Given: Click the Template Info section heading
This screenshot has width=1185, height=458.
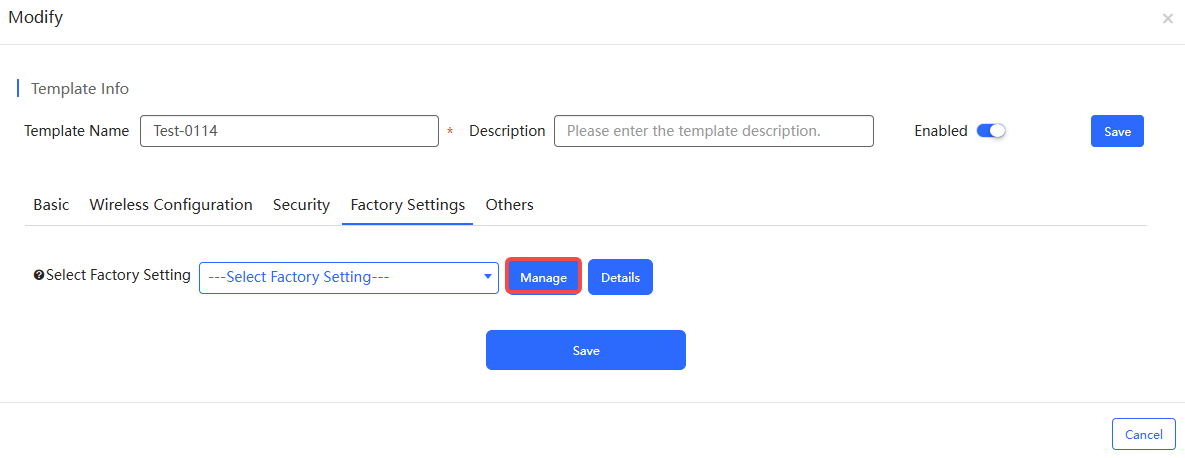Looking at the screenshot, I should click(x=80, y=88).
